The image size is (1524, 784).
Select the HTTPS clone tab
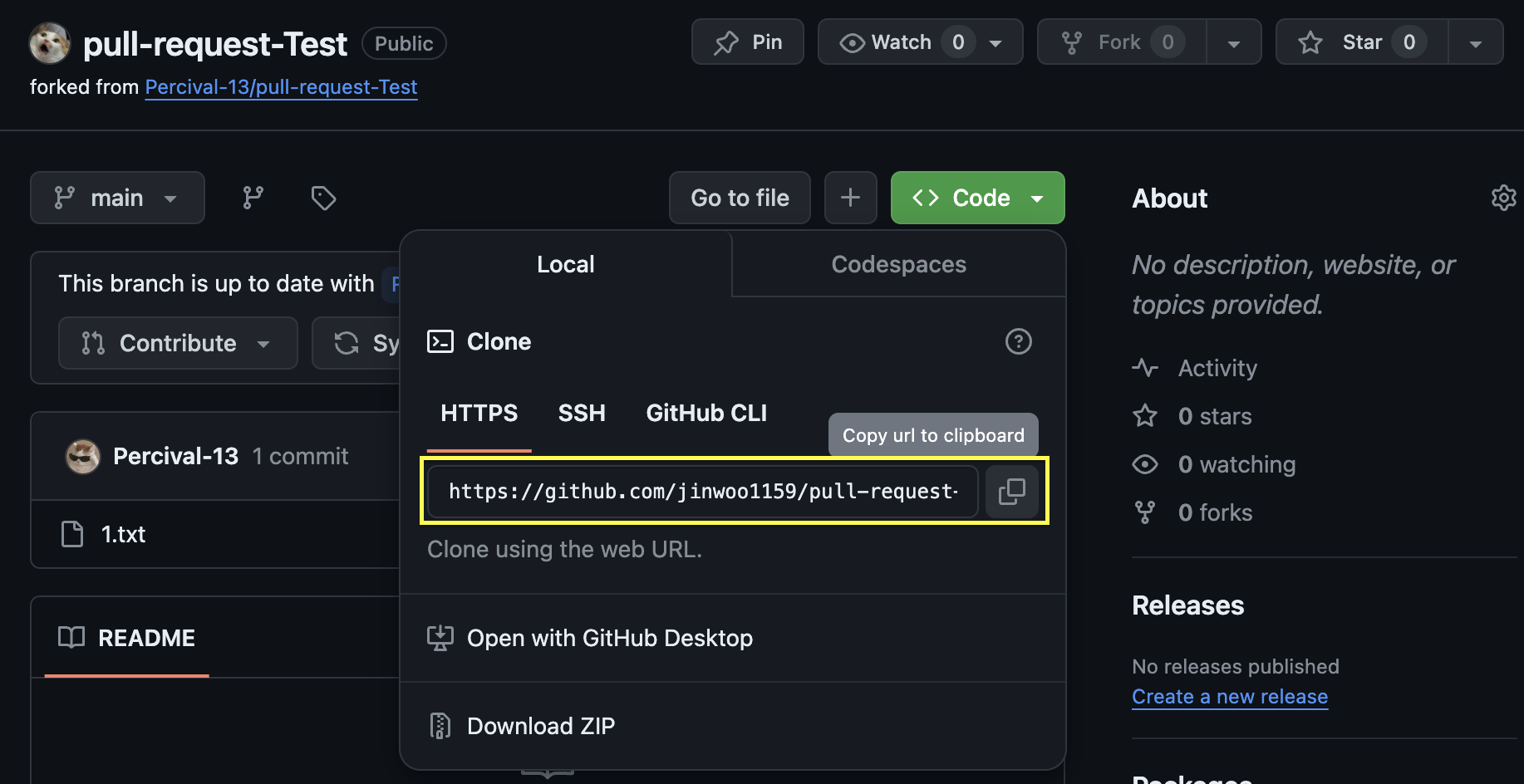[x=479, y=414]
